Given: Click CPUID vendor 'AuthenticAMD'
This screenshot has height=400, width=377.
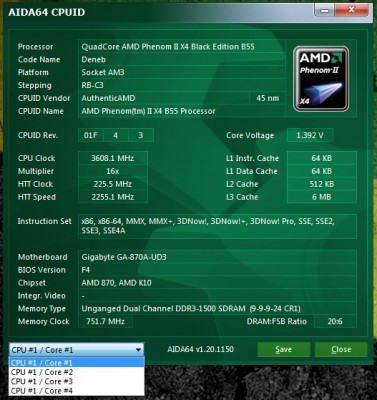Looking at the screenshot, I should 108,98.
